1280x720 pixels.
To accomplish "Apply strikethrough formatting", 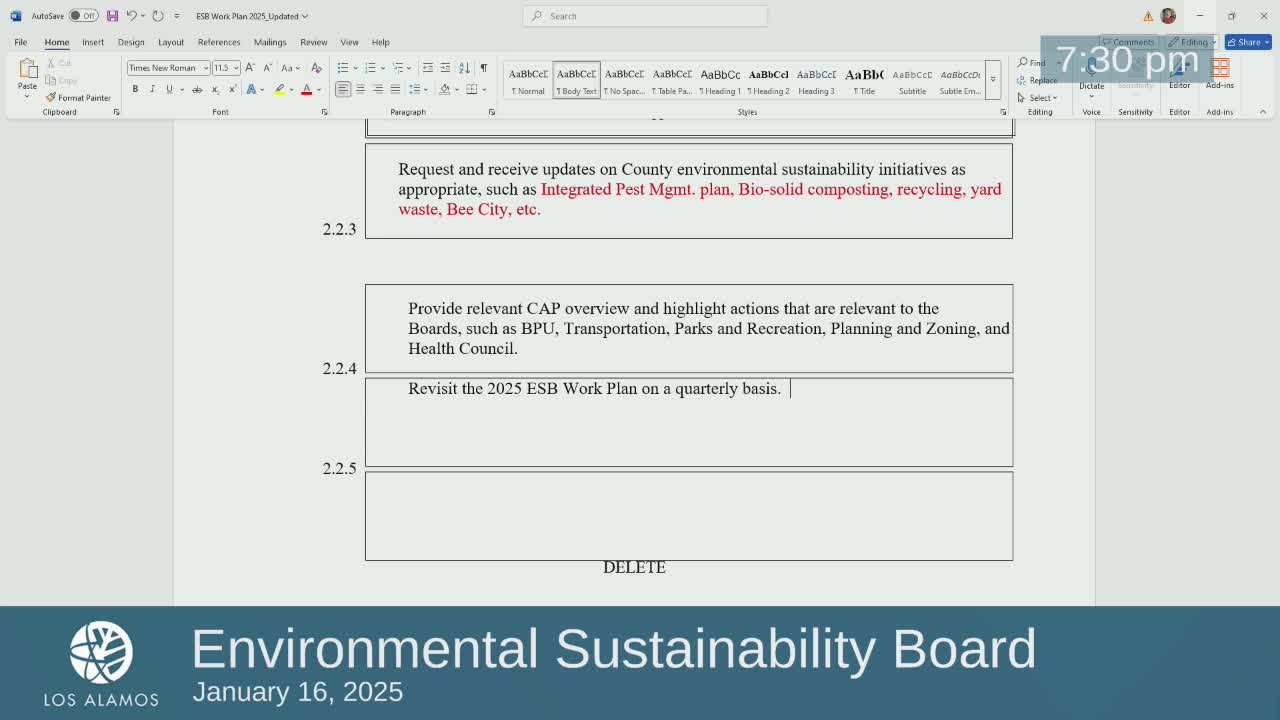I will click(x=197, y=90).
